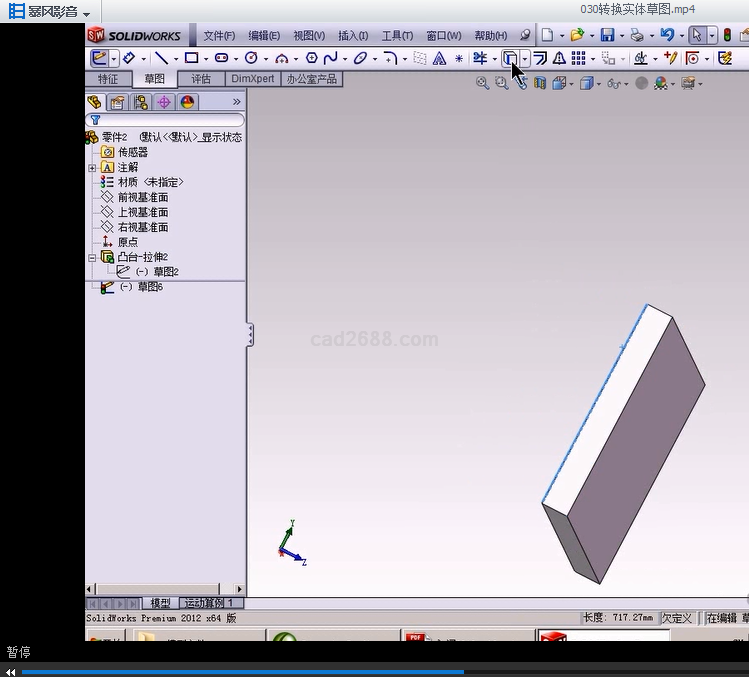
Task: Pick the Circle sketch tool
Action: pos(250,59)
